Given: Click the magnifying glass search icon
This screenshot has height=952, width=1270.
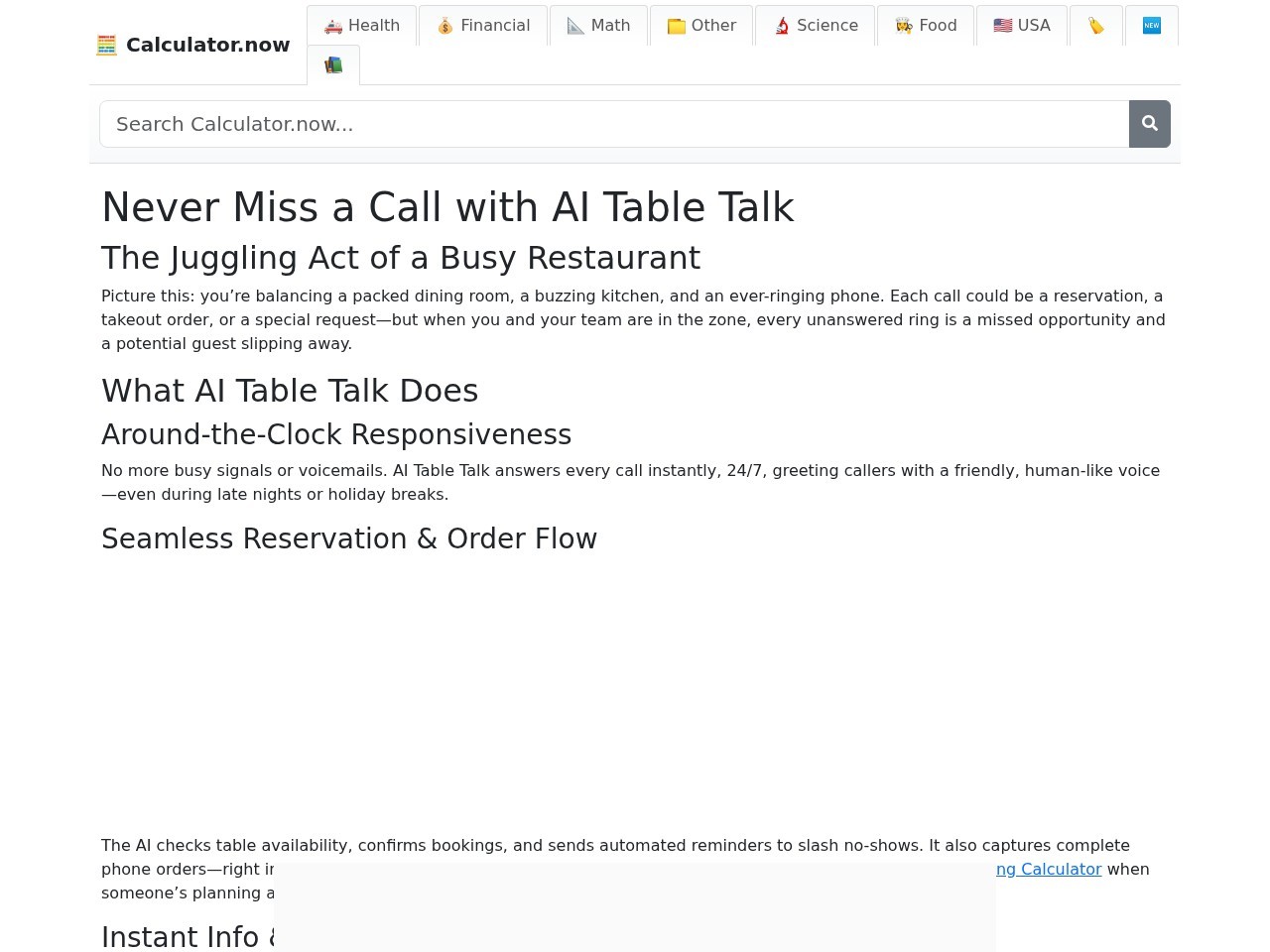Looking at the screenshot, I should click(x=1149, y=123).
